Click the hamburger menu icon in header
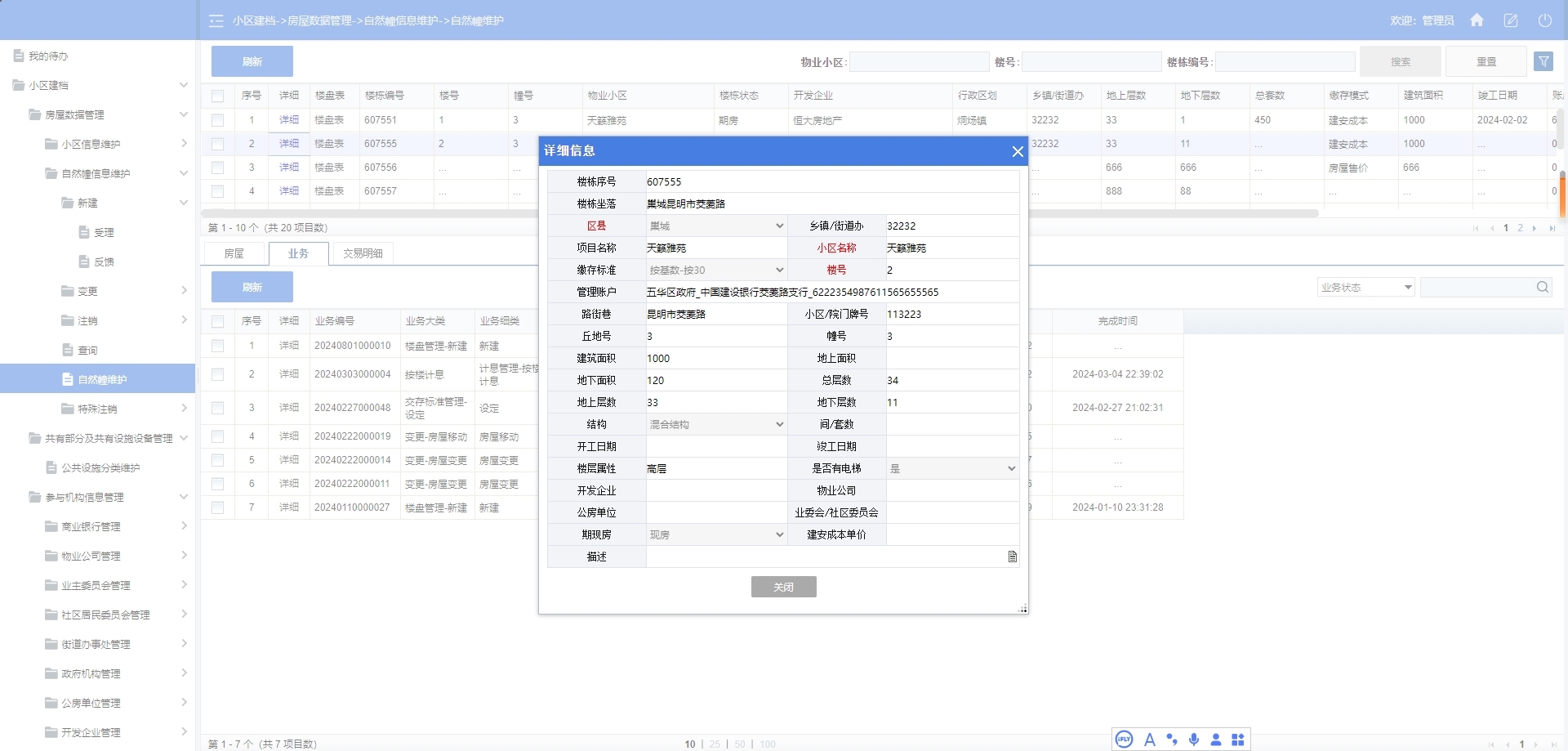The image size is (1568, 751). 216,20
